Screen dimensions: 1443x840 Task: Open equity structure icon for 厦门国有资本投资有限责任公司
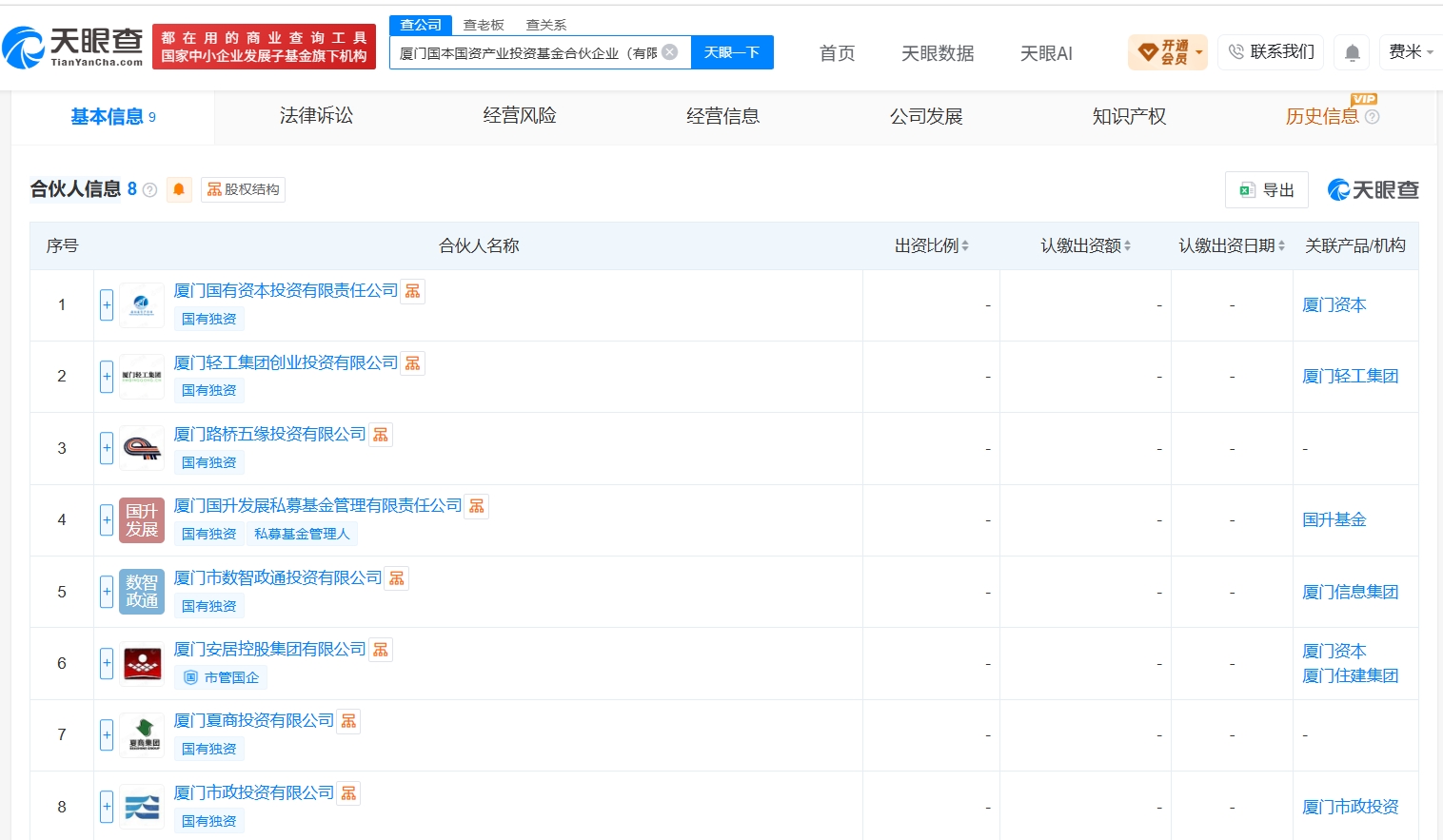coord(412,291)
